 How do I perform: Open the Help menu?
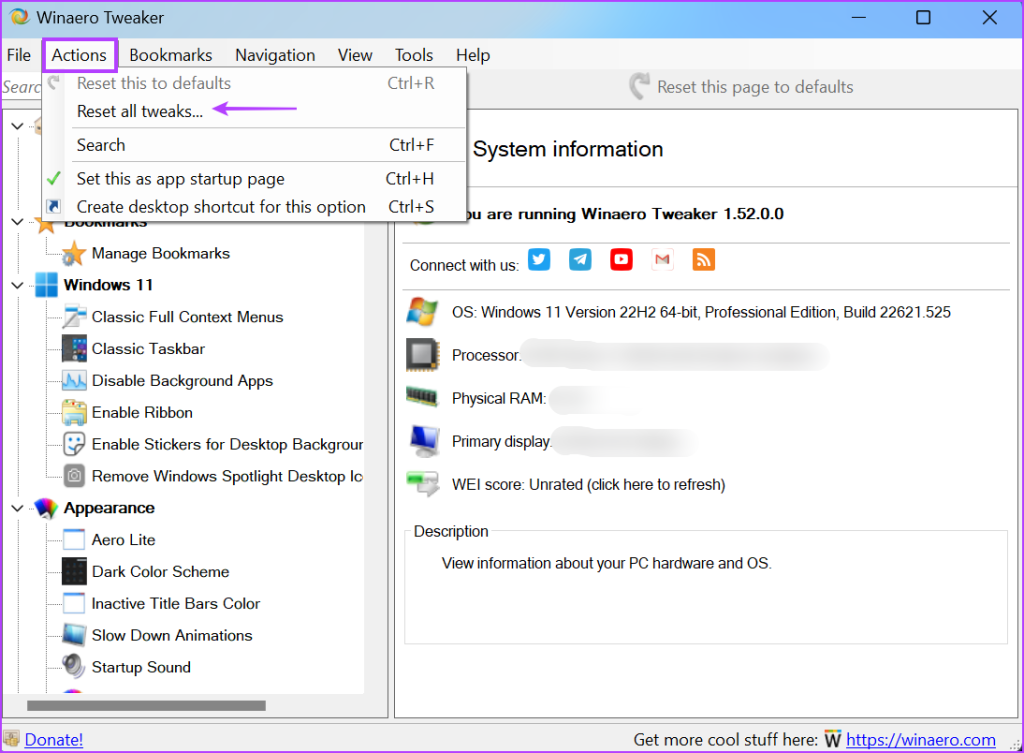[473, 55]
